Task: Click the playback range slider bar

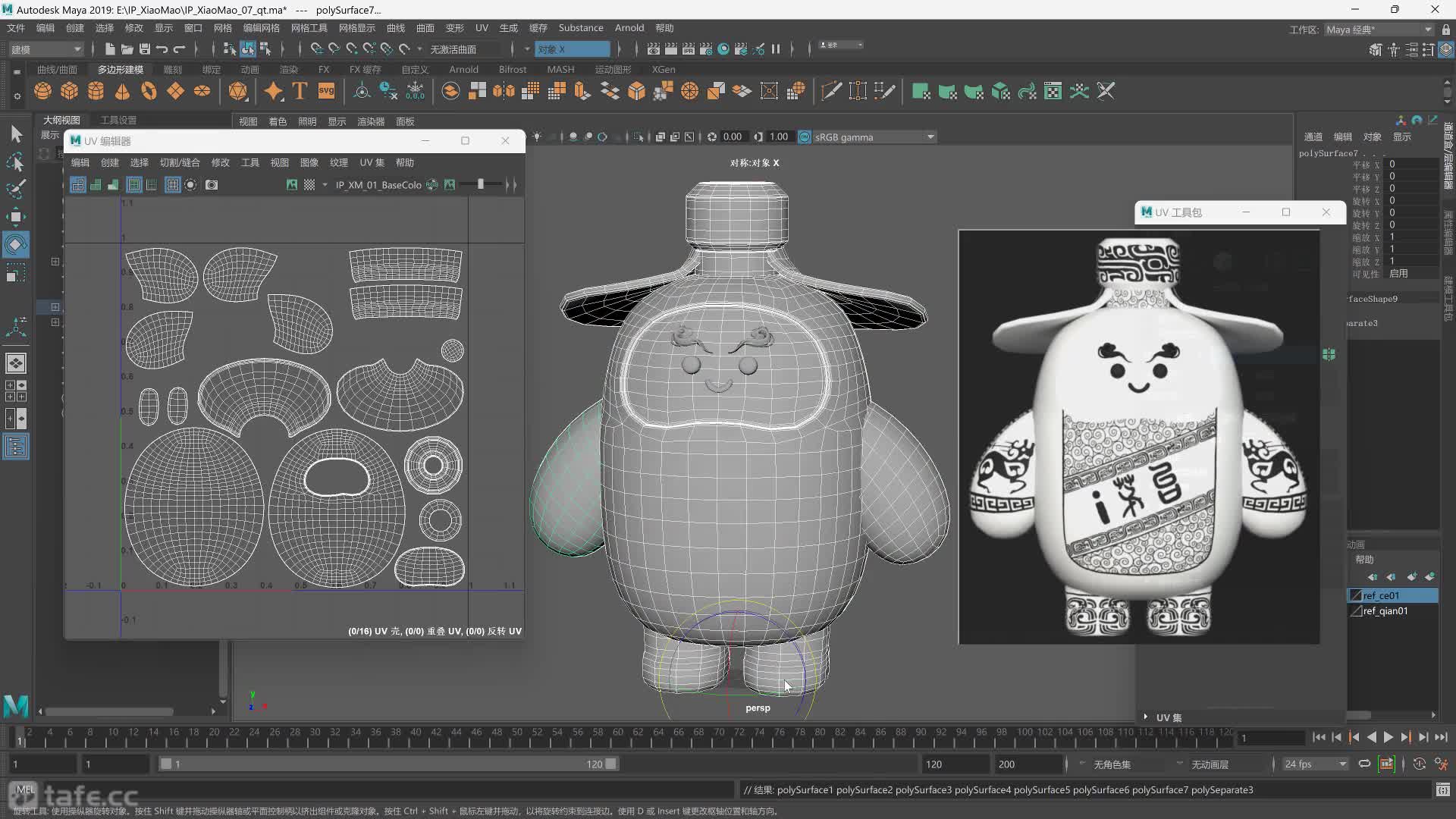Action: (388, 764)
